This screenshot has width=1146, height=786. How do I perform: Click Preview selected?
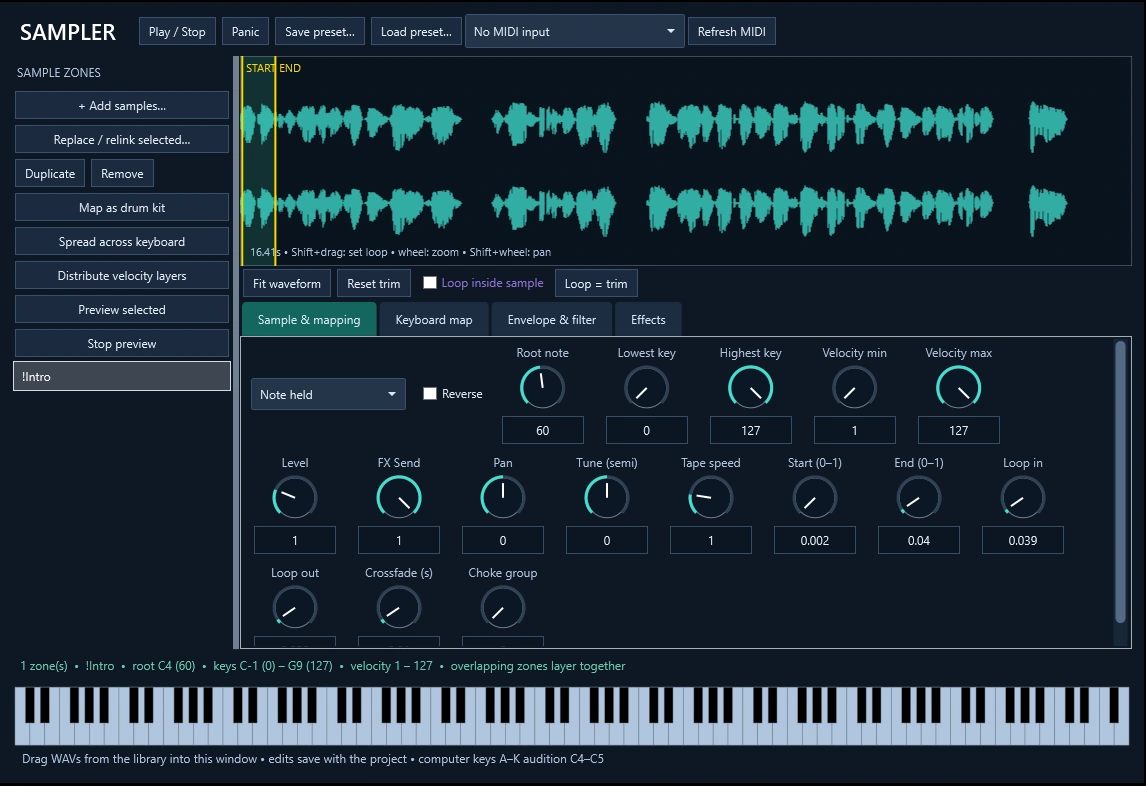(x=122, y=309)
